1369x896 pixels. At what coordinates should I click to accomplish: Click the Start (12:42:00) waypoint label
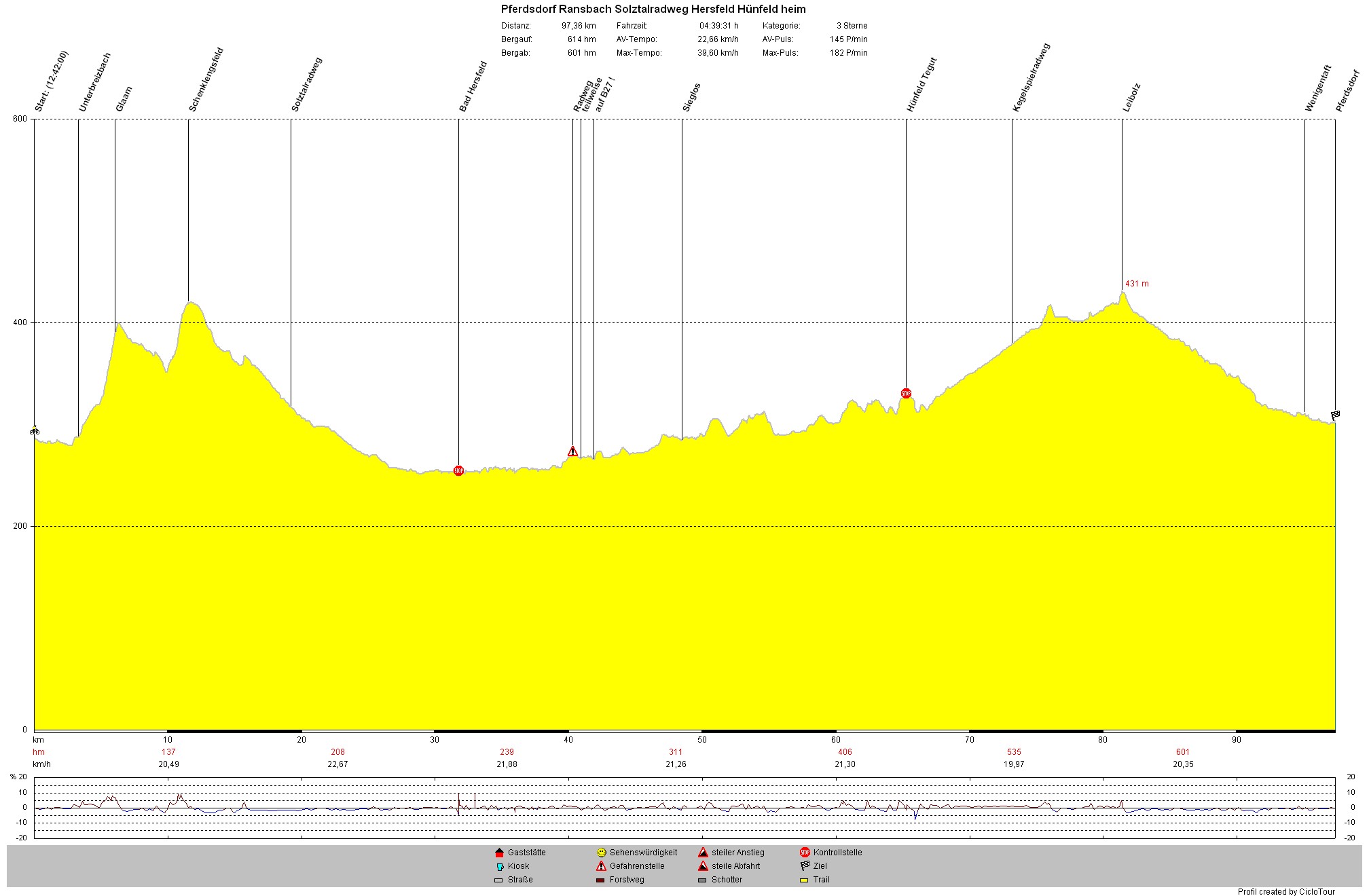click(52, 81)
